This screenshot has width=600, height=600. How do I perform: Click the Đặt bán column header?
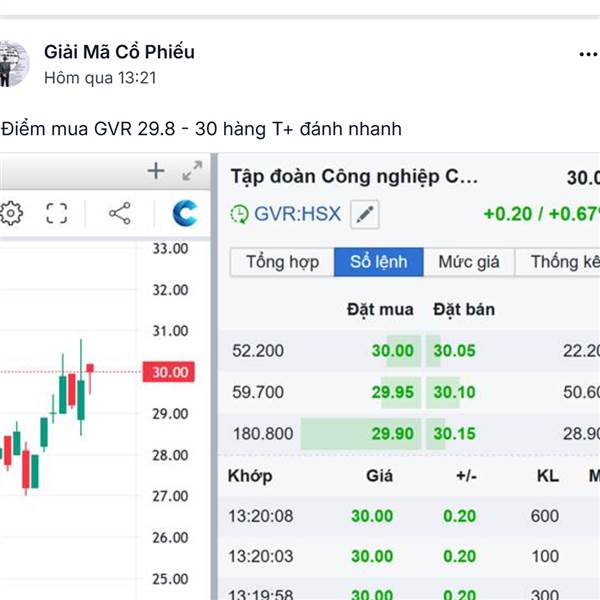tap(464, 310)
